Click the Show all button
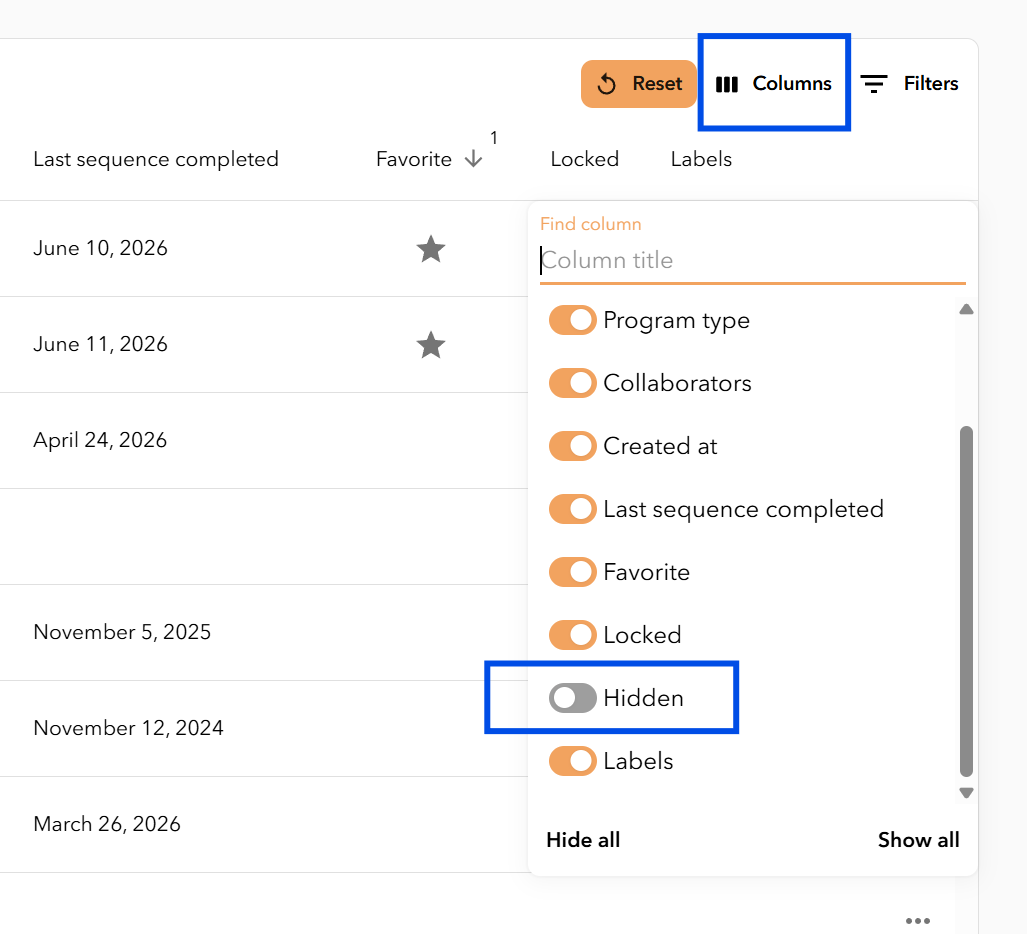 coord(918,840)
